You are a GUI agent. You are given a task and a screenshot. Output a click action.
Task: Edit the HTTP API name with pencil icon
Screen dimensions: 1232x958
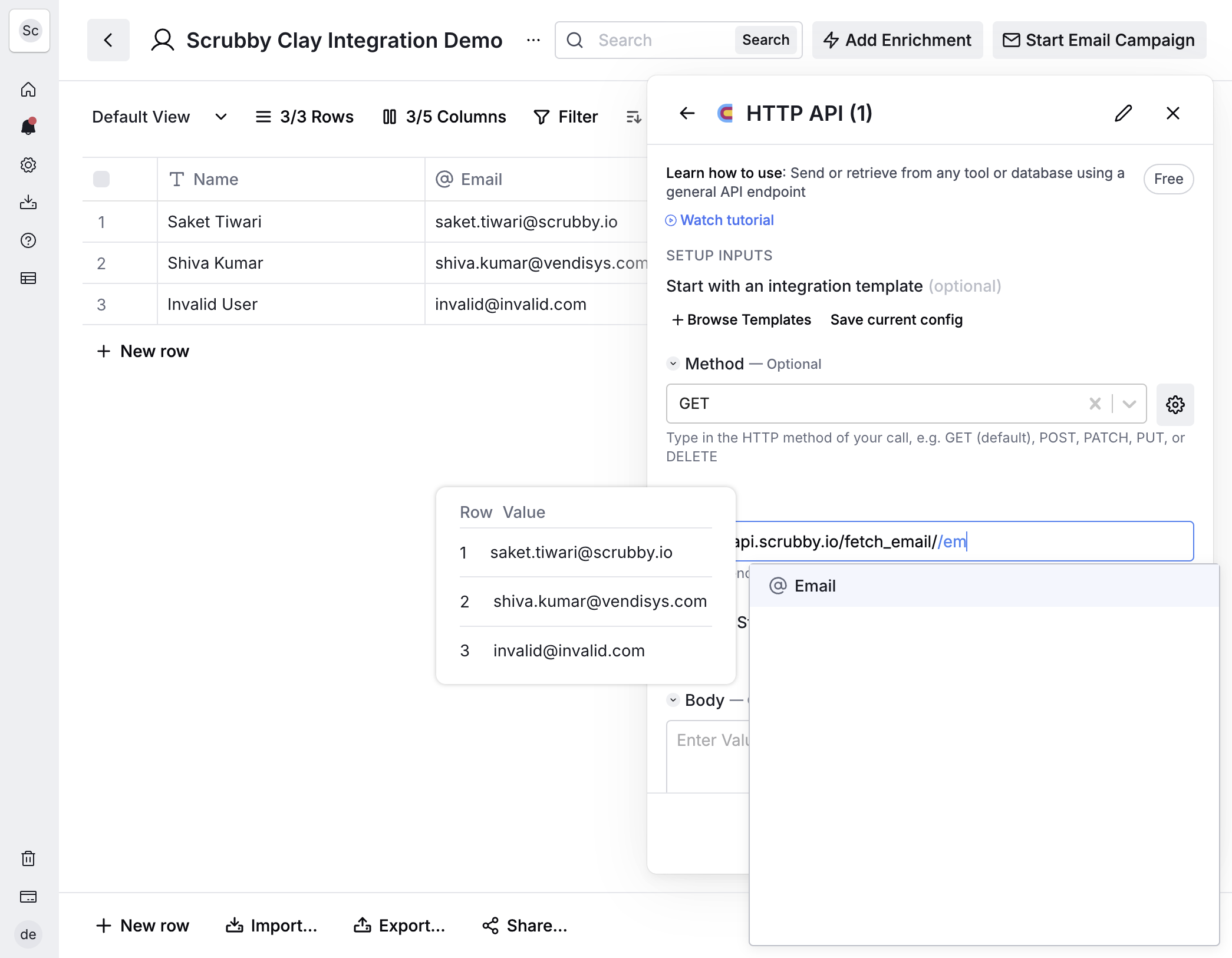pyautogui.click(x=1124, y=113)
